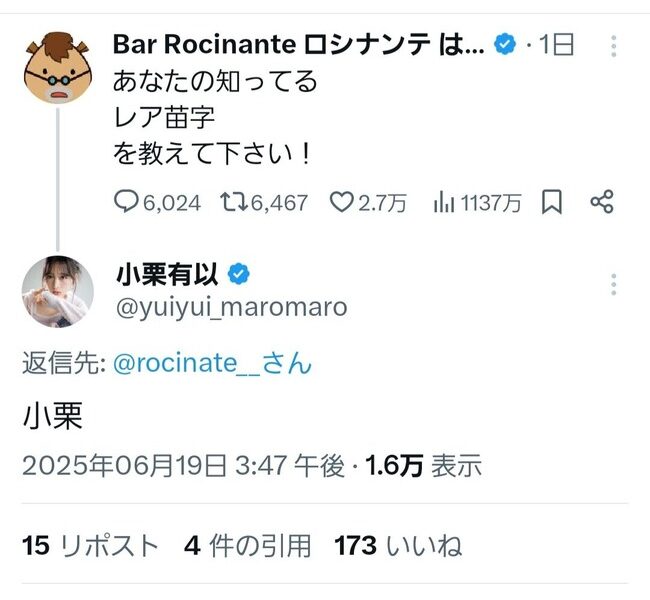Click the @rocinate__ reply-to mention link
Viewport: 650px width, 600px height.
coord(212,363)
